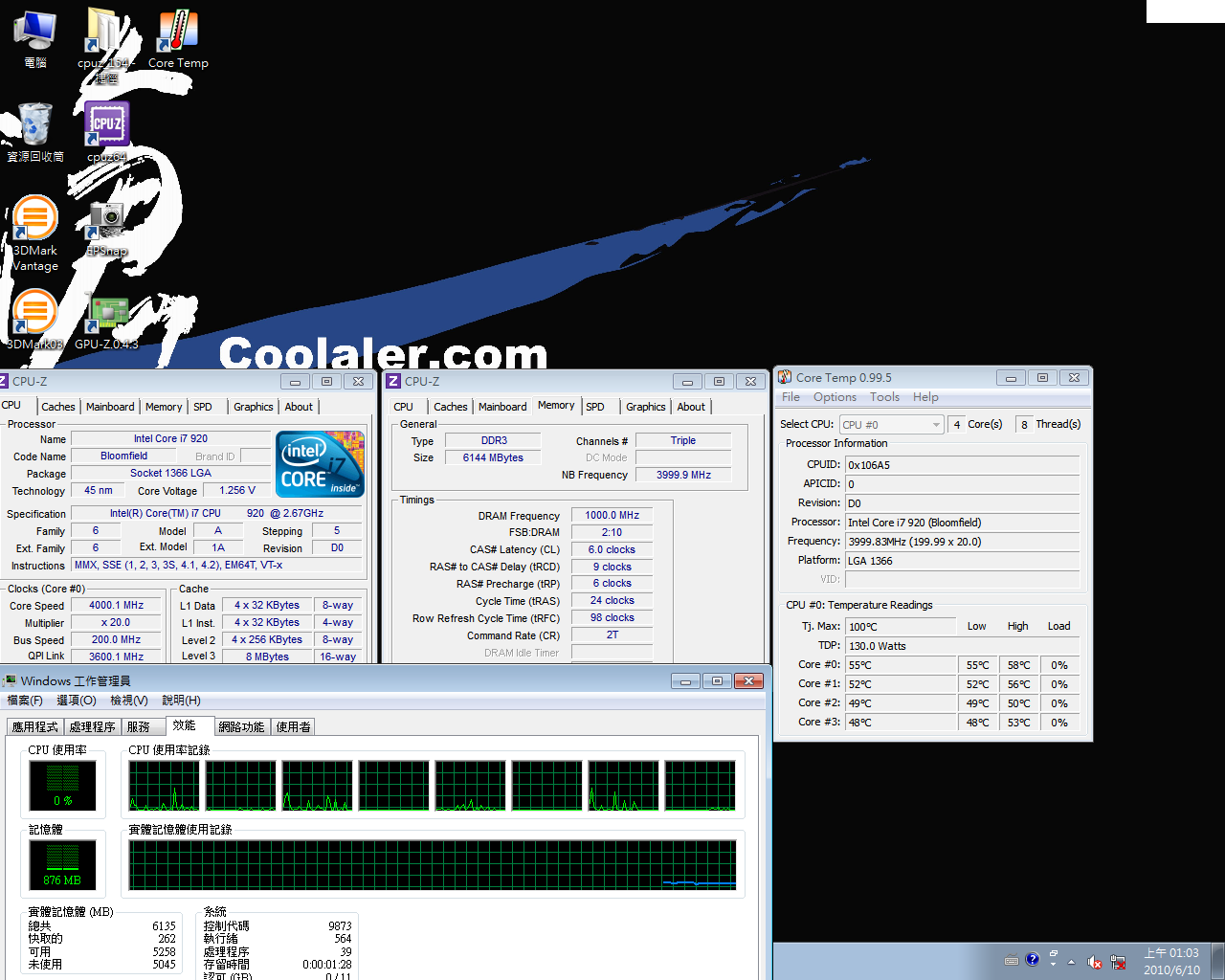The height and width of the screenshot is (980, 1225).
Task: Click the 876 MB memory meter
Action: 62,866
